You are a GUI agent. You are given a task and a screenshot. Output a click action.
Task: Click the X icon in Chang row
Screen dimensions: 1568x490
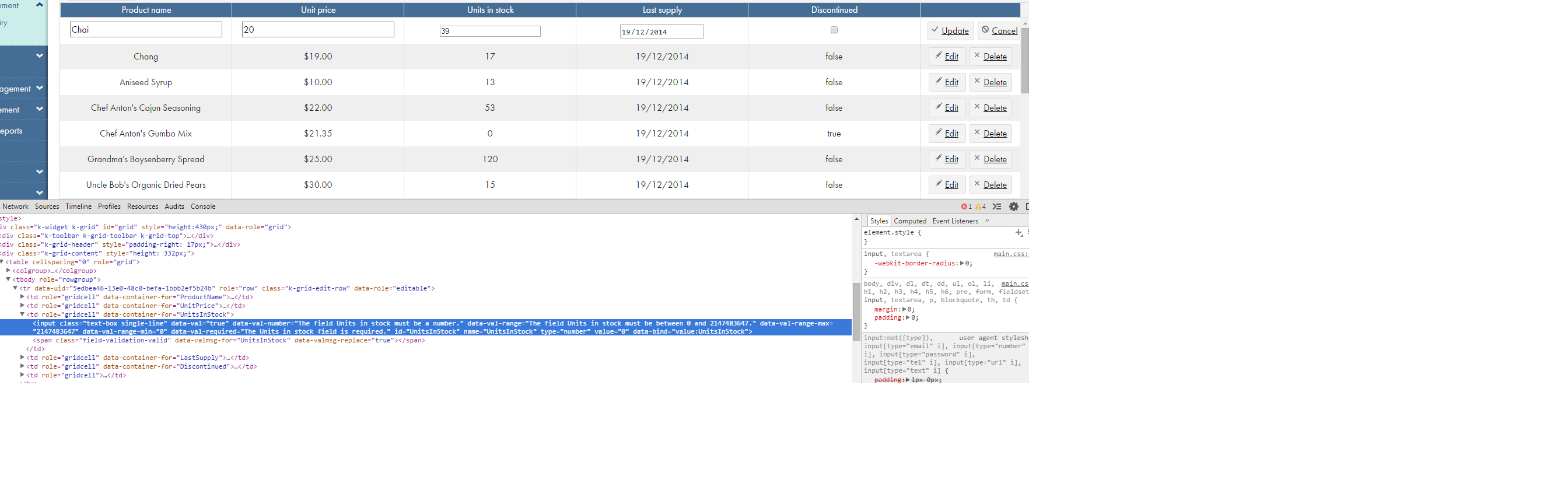tap(977, 55)
